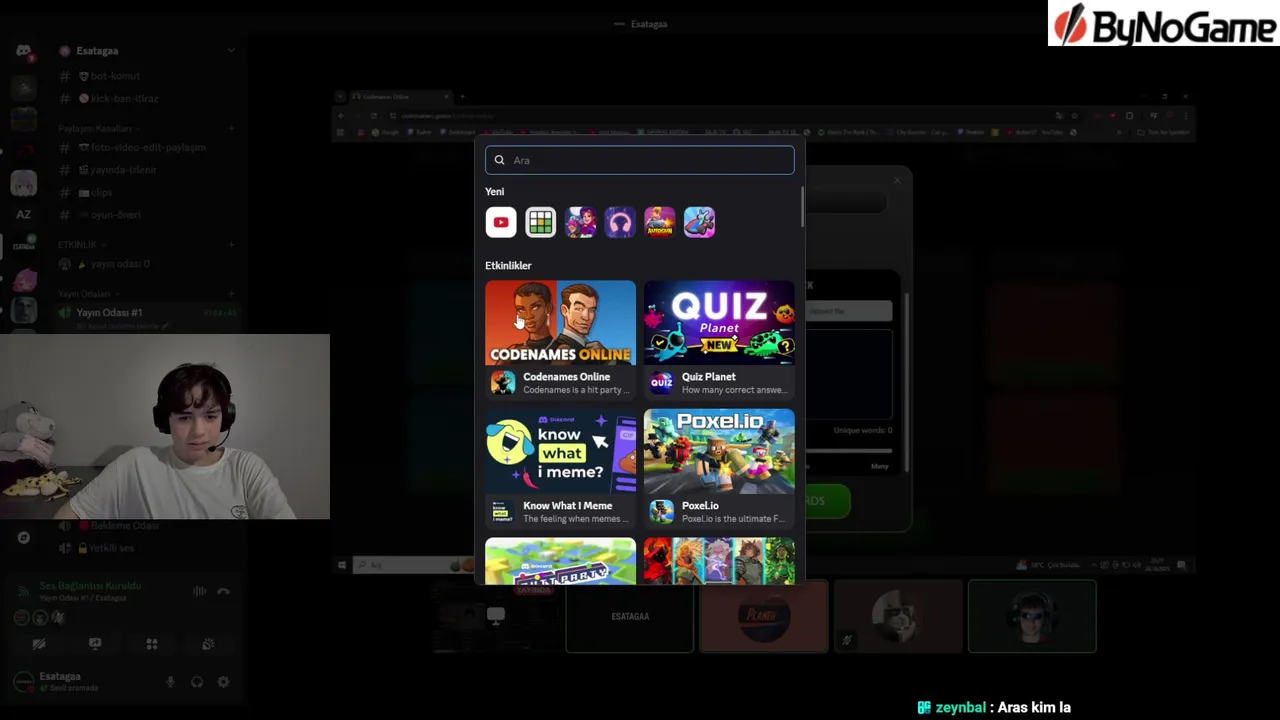Open the AZ server in the server list
Viewport: 1280px width, 720px height.
tap(23, 214)
